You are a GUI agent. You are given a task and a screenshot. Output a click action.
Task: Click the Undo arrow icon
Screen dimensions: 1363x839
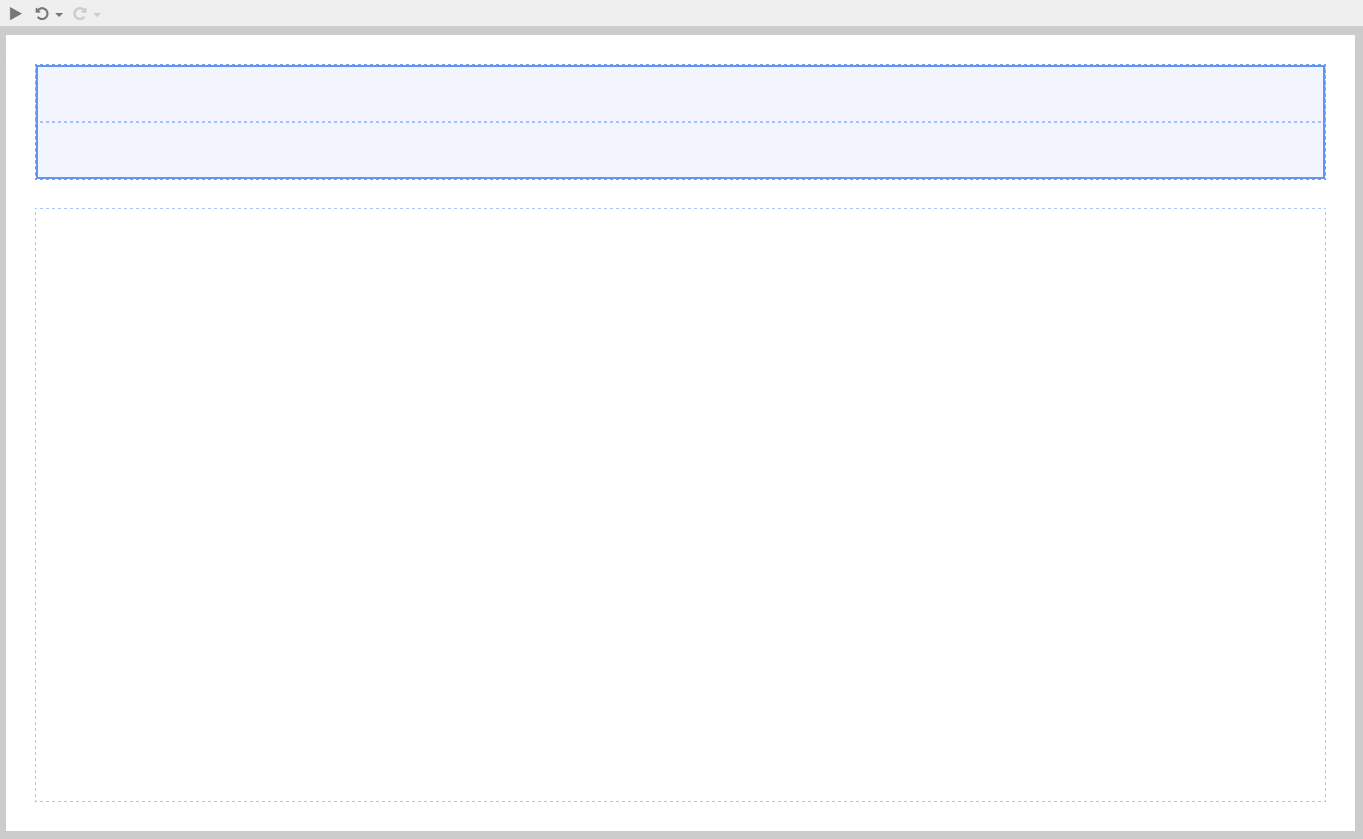tap(41, 14)
